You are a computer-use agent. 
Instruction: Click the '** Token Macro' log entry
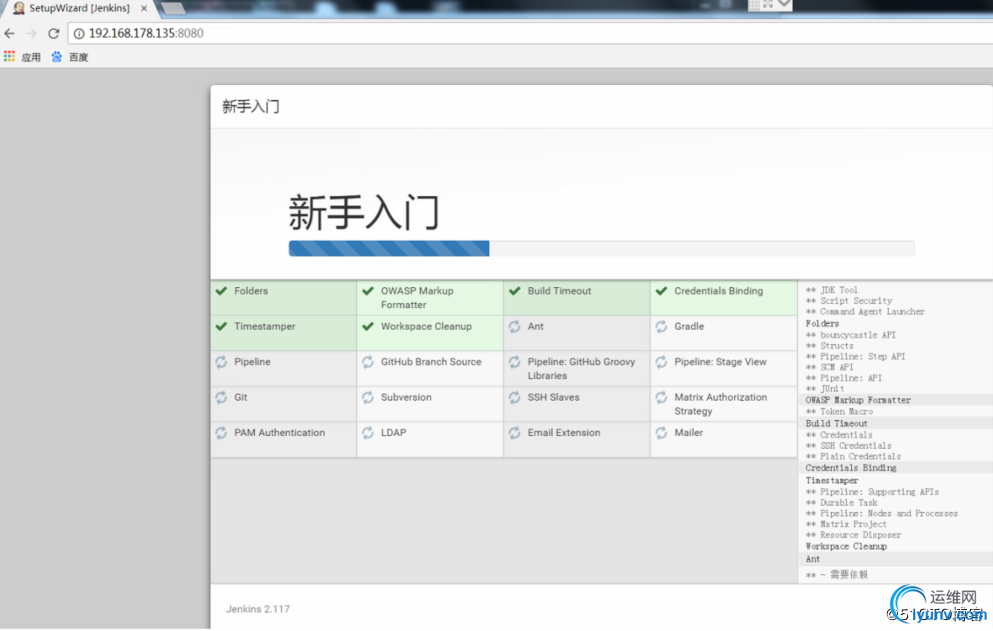[839, 411]
